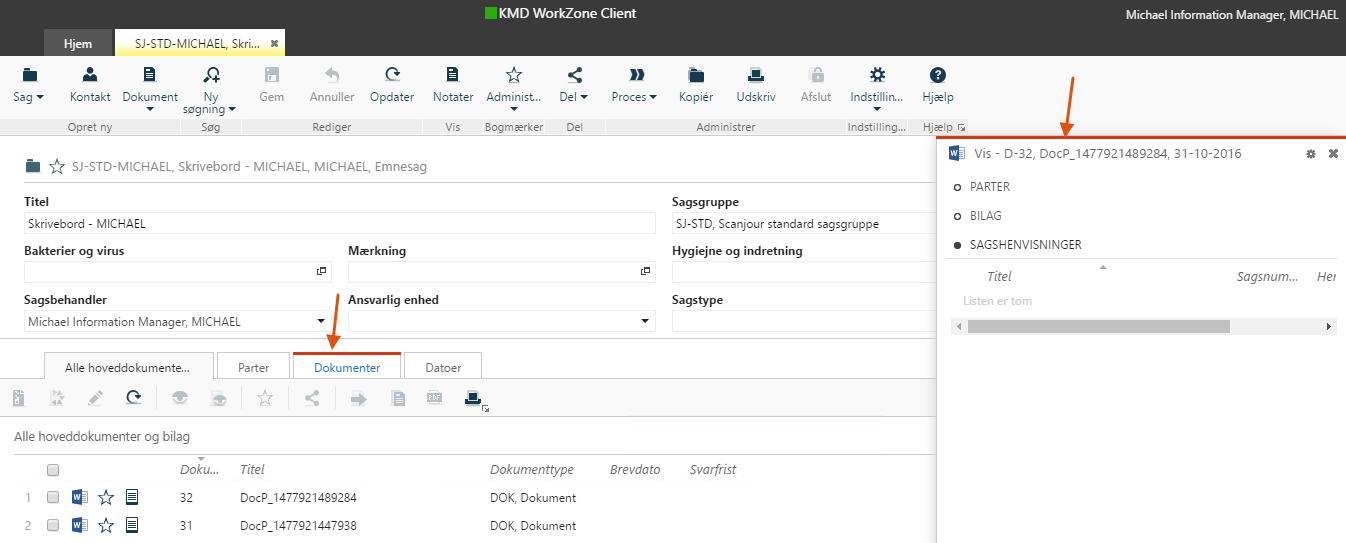Star document DocP_1477921489284 as favorite
Screen dimensions: 1346x543
[106, 497]
